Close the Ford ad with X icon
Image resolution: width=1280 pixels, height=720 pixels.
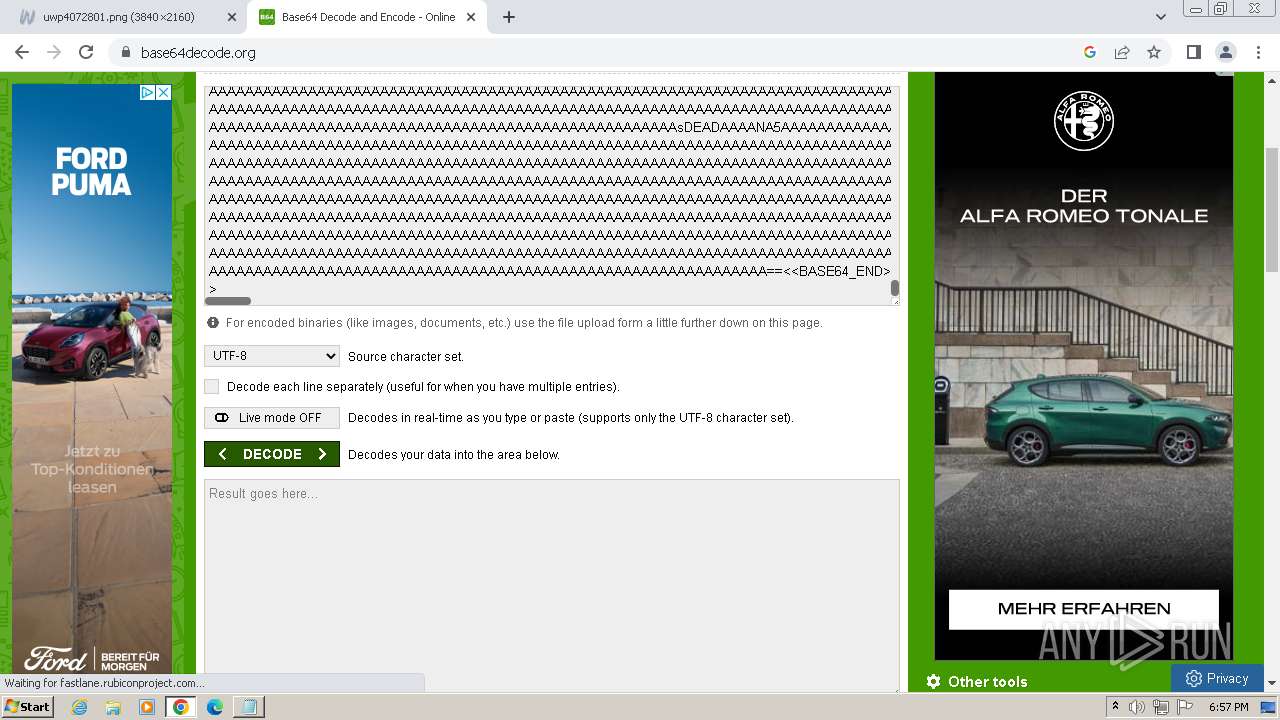pyautogui.click(x=164, y=92)
